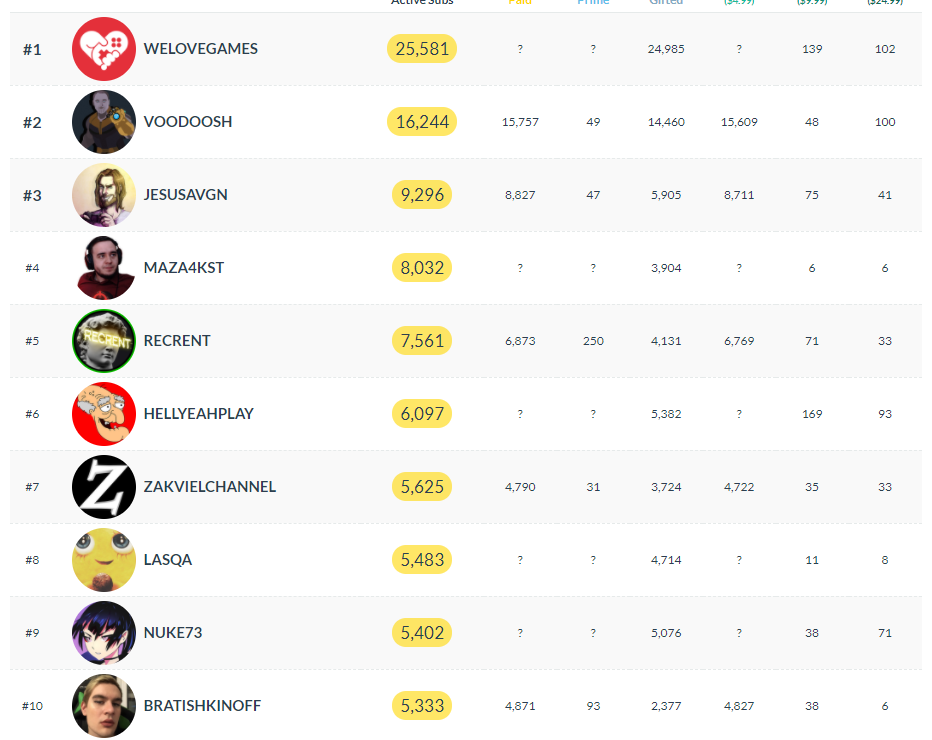The width and height of the screenshot is (932, 740).
Task: Open WELOVEGAMES heart logo avatar
Action: tap(103, 49)
